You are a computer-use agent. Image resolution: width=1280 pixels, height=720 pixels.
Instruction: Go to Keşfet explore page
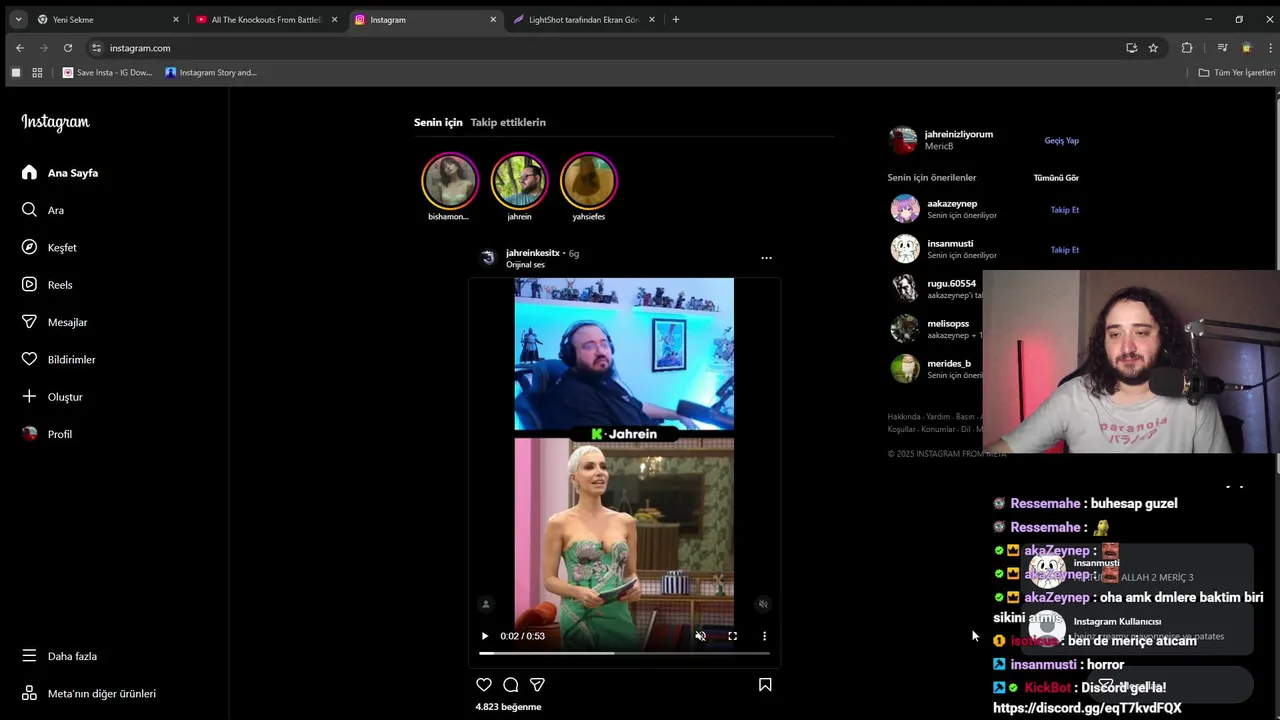click(x=49, y=247)
